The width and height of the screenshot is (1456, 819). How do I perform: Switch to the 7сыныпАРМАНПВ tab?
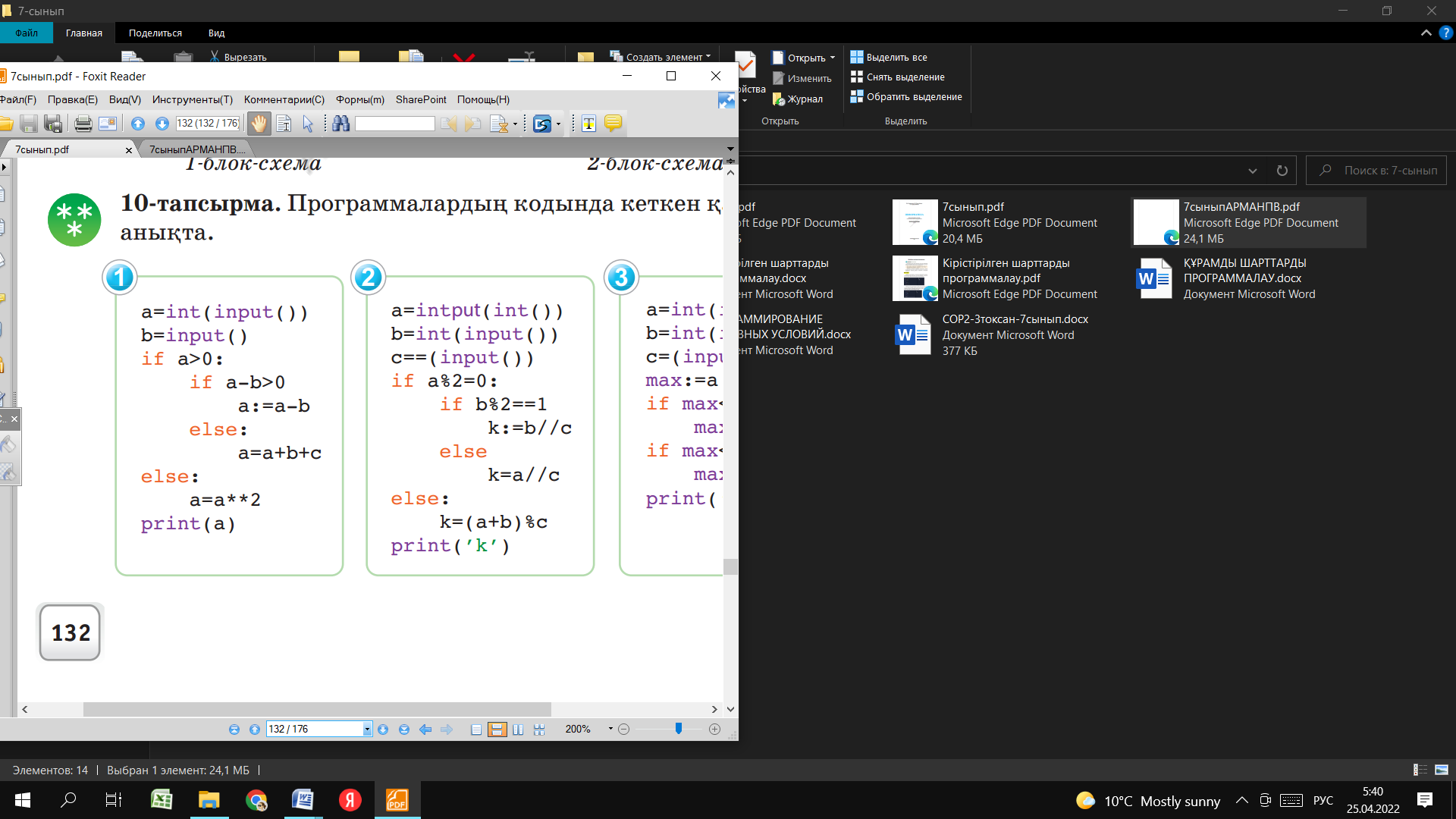click(x=197, y=149)
